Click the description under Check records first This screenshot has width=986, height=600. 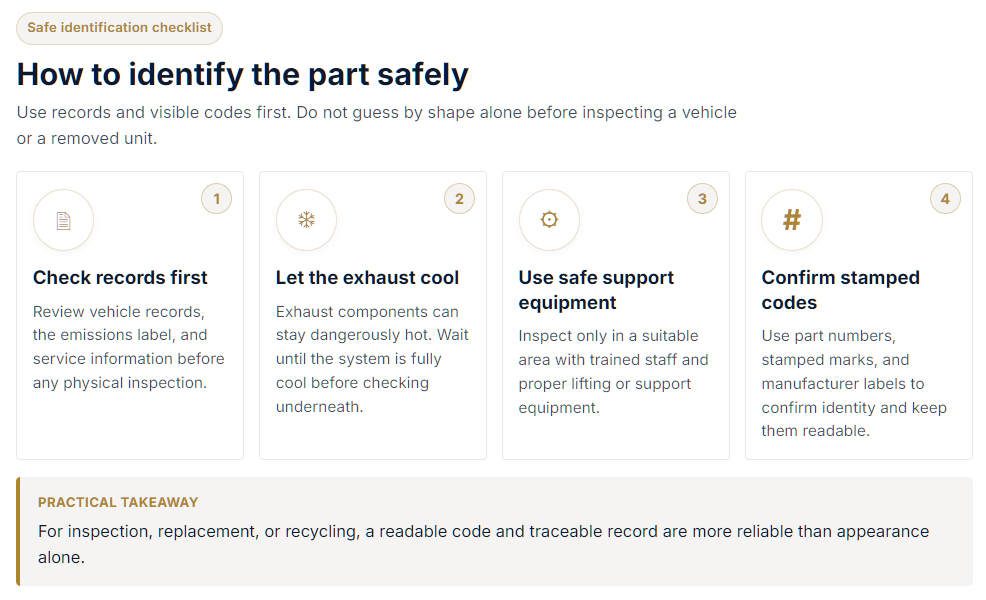coord(129,347)
